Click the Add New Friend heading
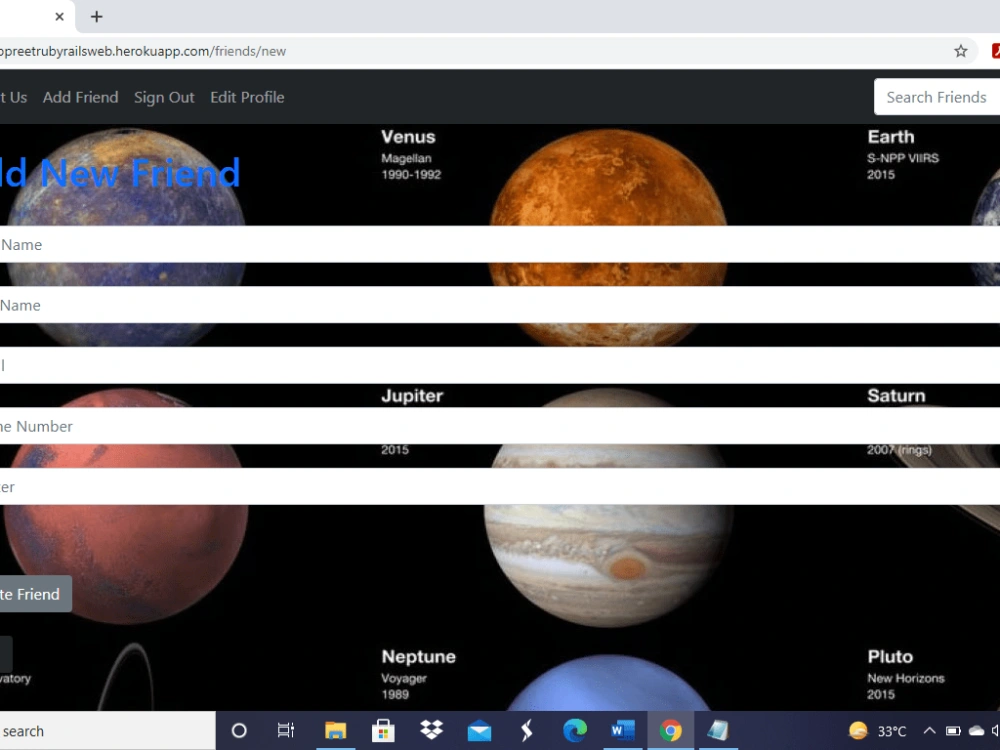The width and height of the screenshot is (1000, 750). 120,173
